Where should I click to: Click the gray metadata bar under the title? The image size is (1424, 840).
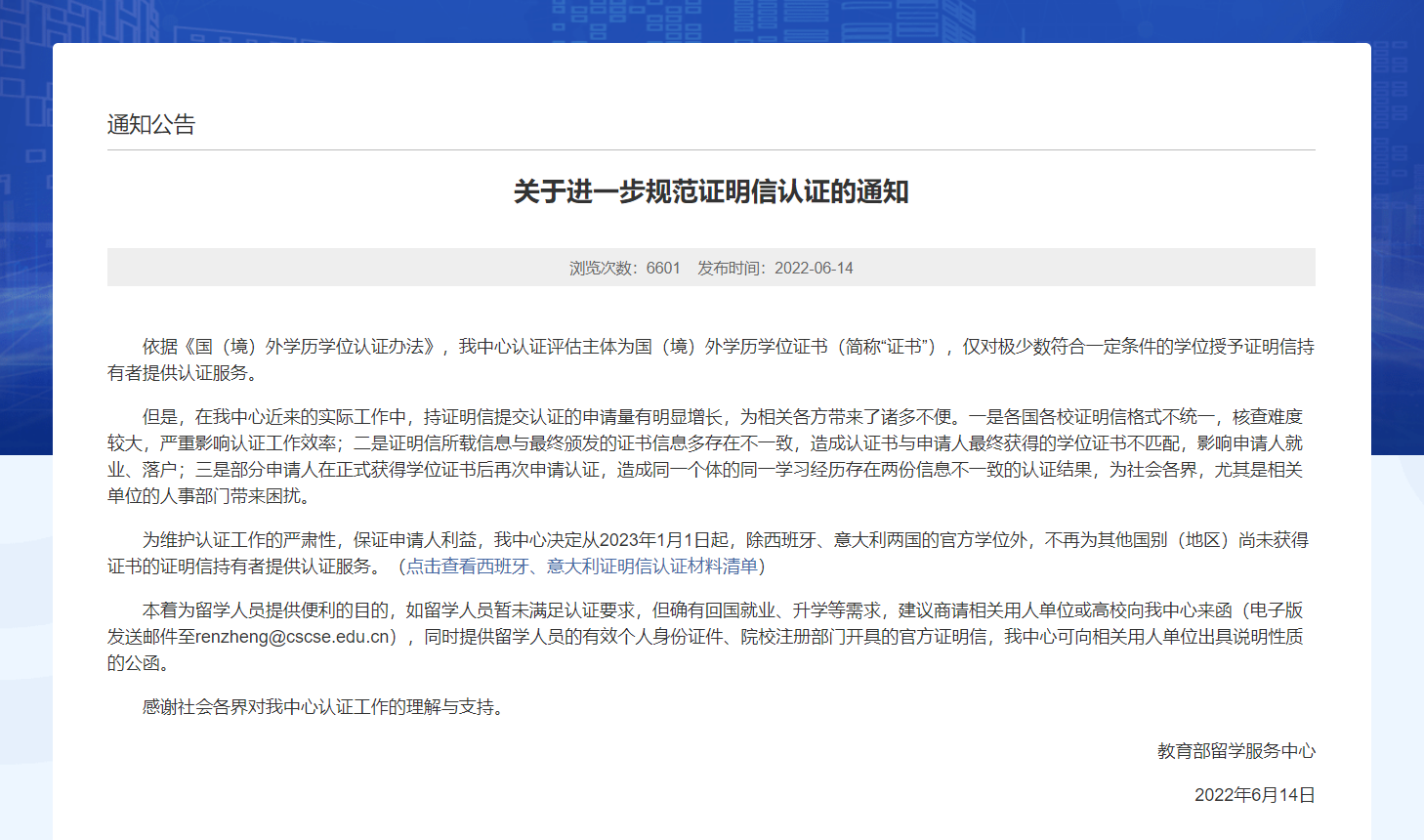click(x=1074, y=268)
